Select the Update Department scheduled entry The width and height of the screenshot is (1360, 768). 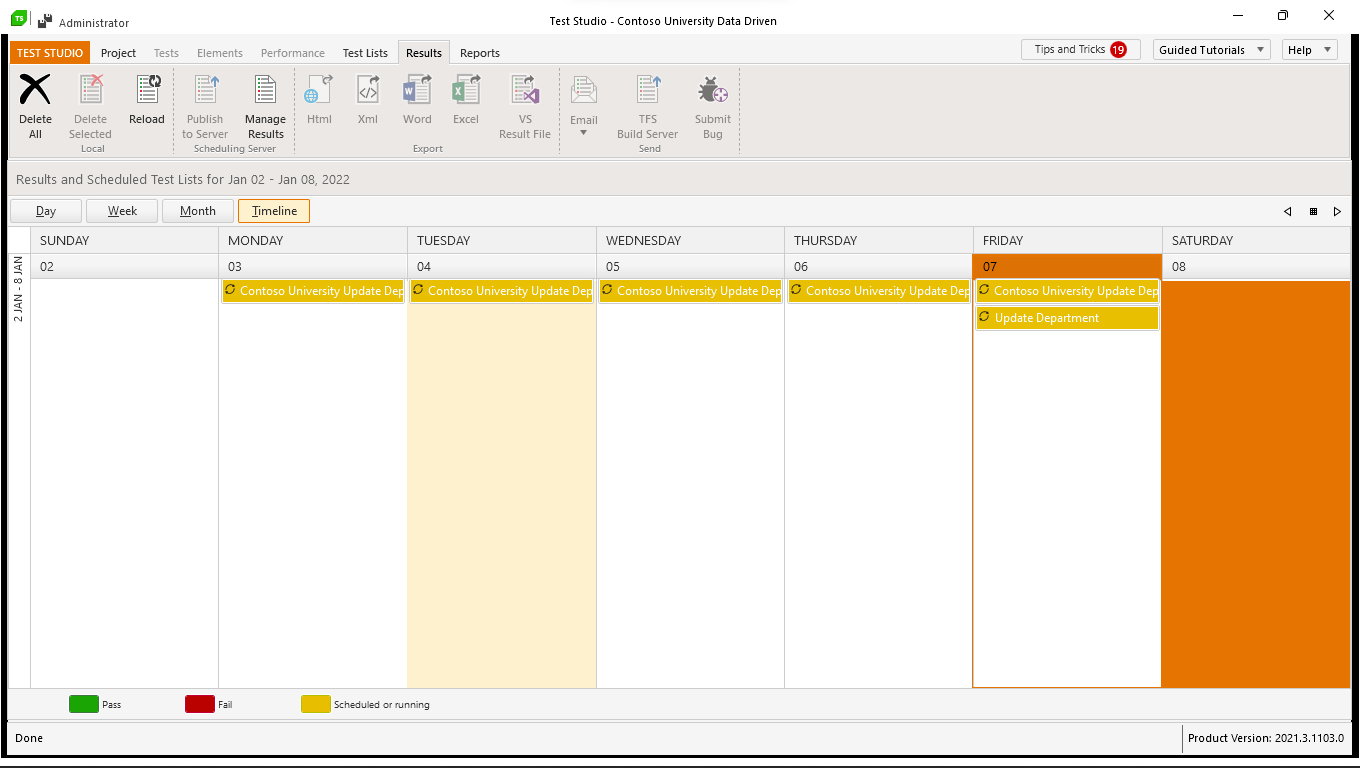tap(1068, 318)
